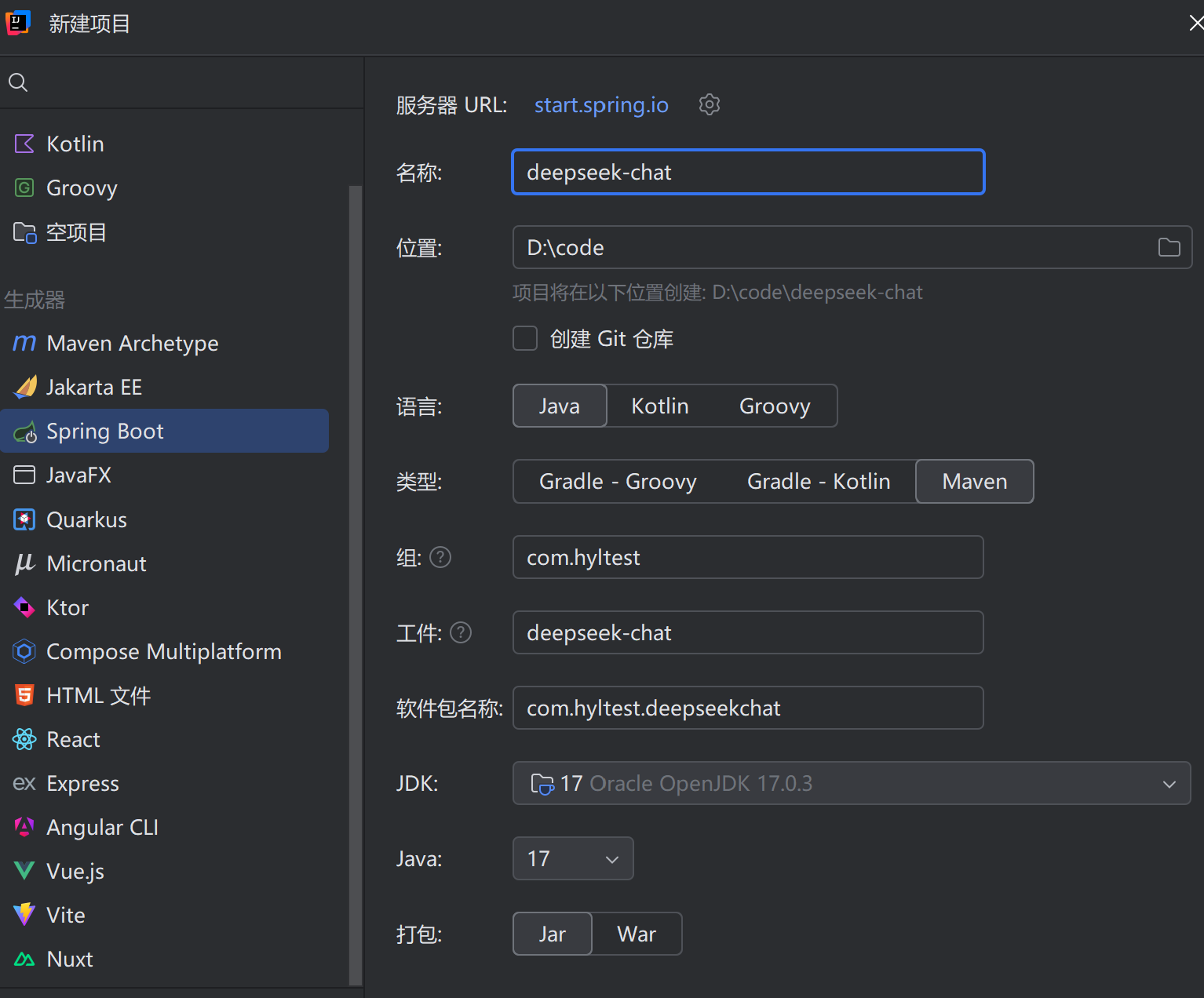This screenshot has width=1204, height=998.
Task: Click the Maven Archetype icon
Action: 24,343
